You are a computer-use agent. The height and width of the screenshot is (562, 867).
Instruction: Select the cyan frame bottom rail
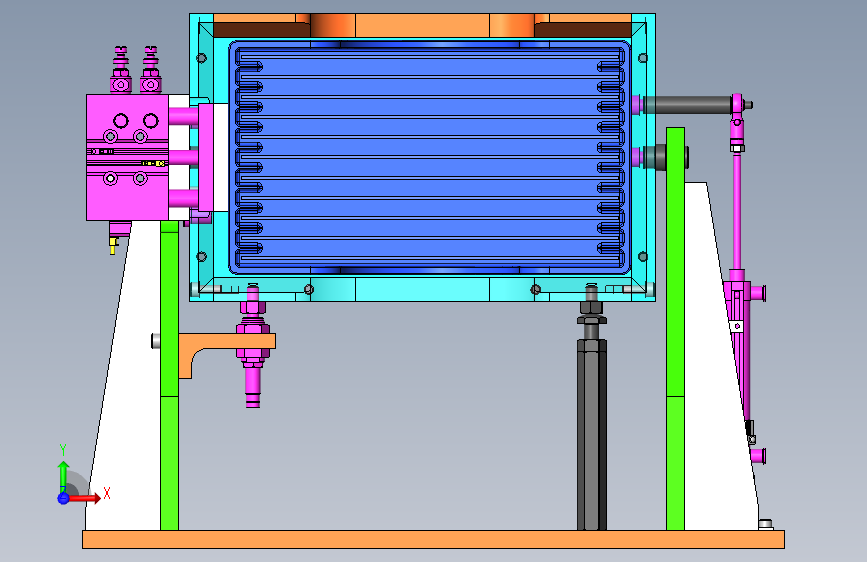(x=422, y=289)
